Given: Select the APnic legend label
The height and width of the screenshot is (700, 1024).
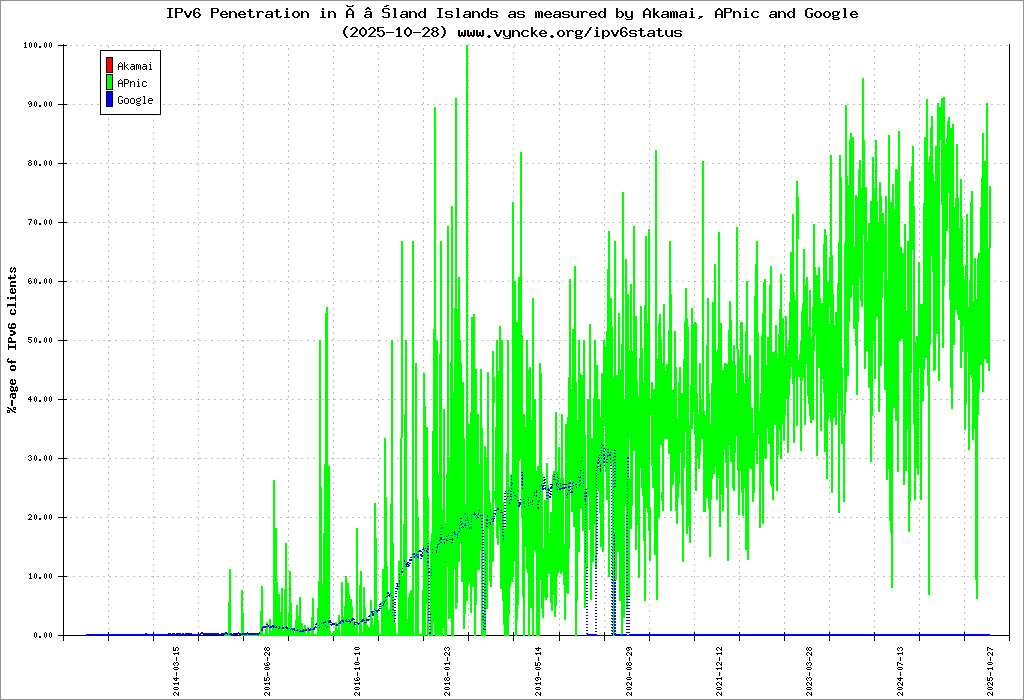Looking at the screenshot, I should (132, 83).
